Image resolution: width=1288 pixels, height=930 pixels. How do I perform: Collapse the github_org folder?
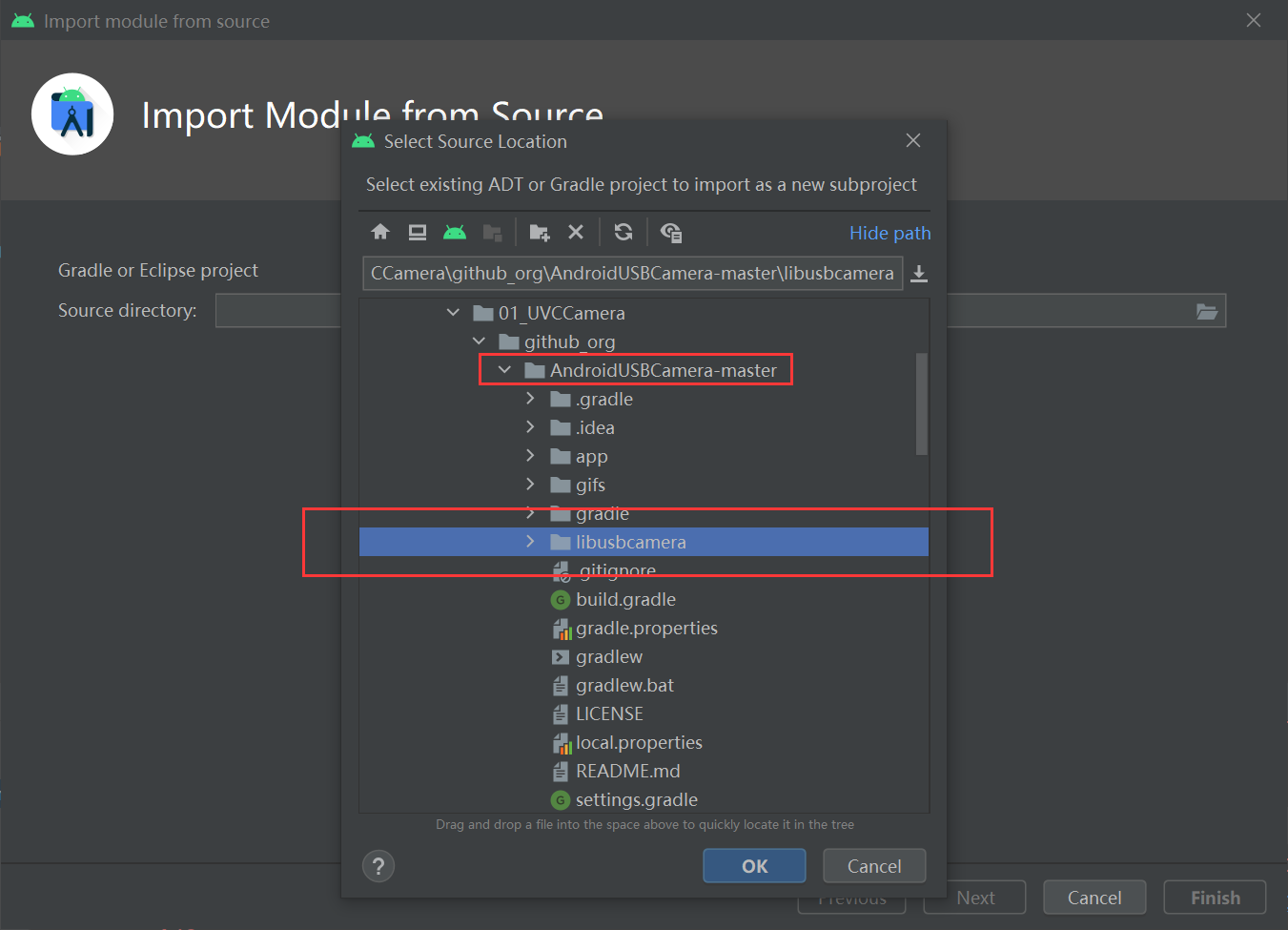pyautogui.click(x=479, y=341)
